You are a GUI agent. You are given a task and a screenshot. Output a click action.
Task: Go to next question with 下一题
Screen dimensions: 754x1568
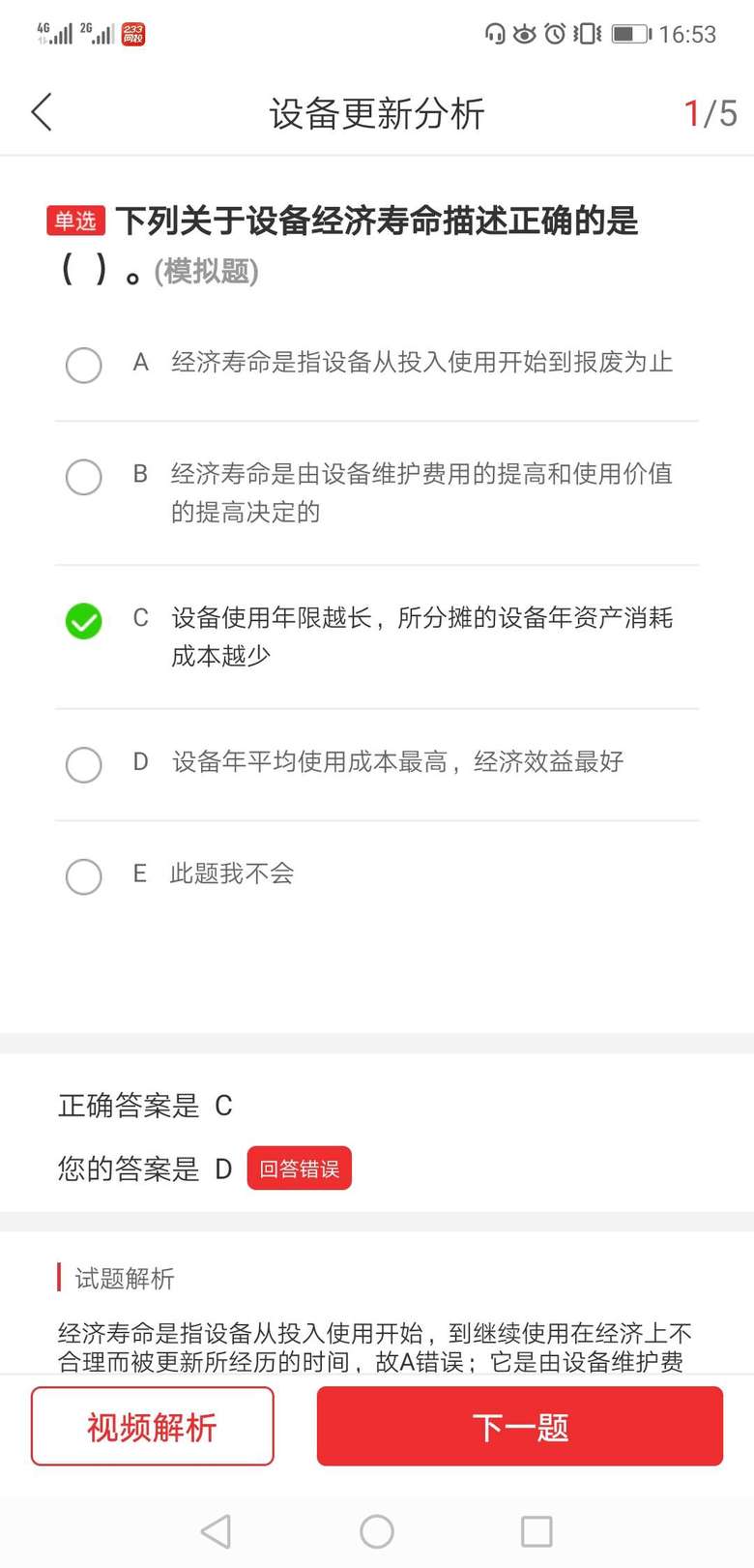[520, 1427]
